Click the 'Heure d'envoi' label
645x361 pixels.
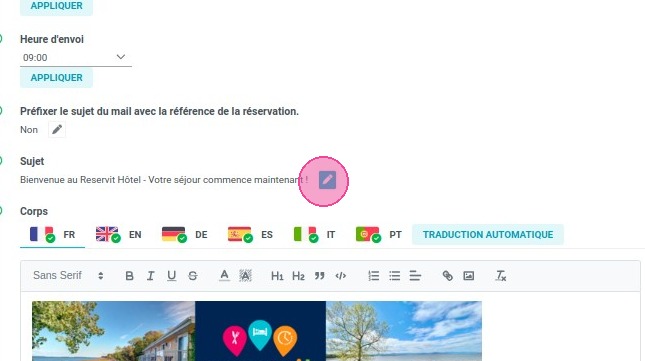[52, 39]
